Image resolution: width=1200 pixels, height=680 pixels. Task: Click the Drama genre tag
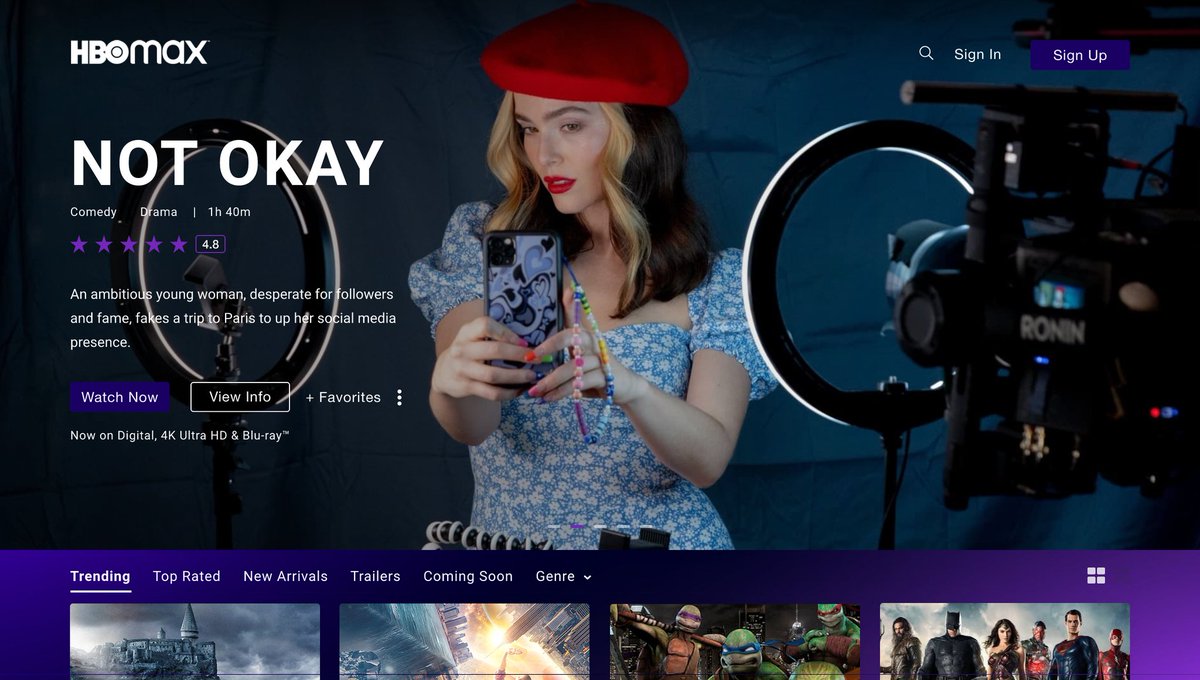[158, 212]
